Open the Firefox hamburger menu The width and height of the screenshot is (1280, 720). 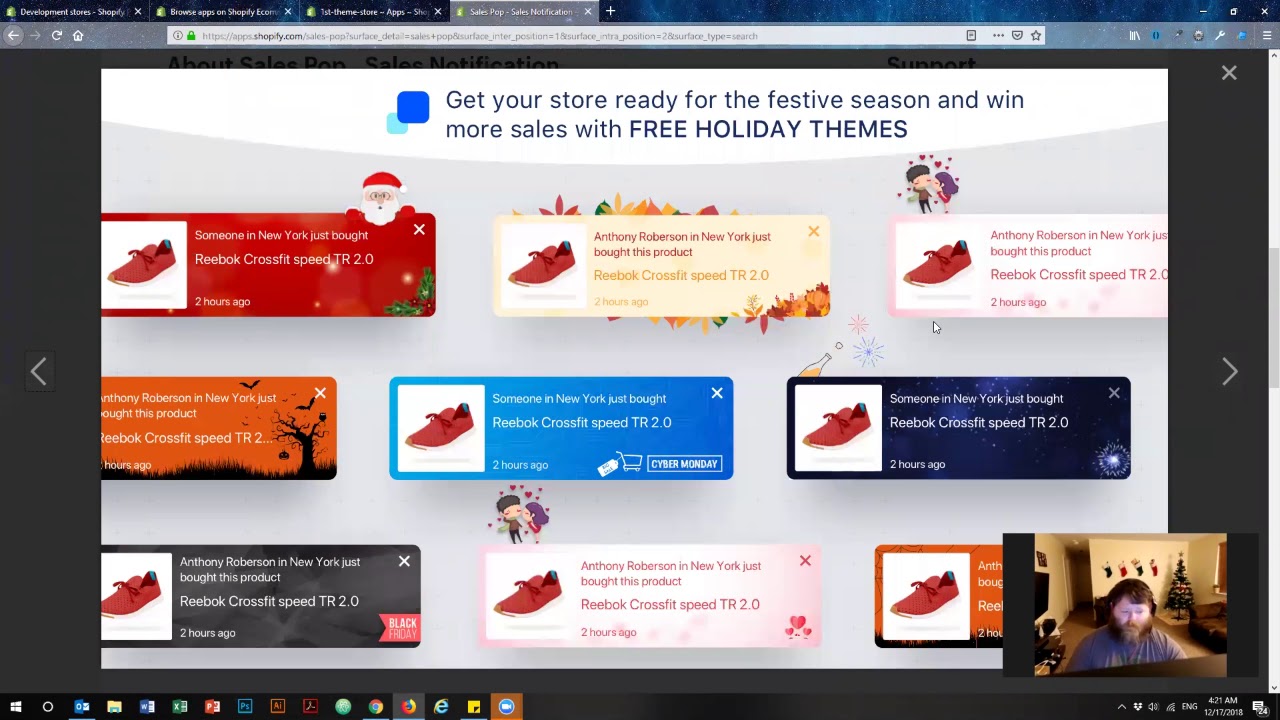[x=1266, y=36]
